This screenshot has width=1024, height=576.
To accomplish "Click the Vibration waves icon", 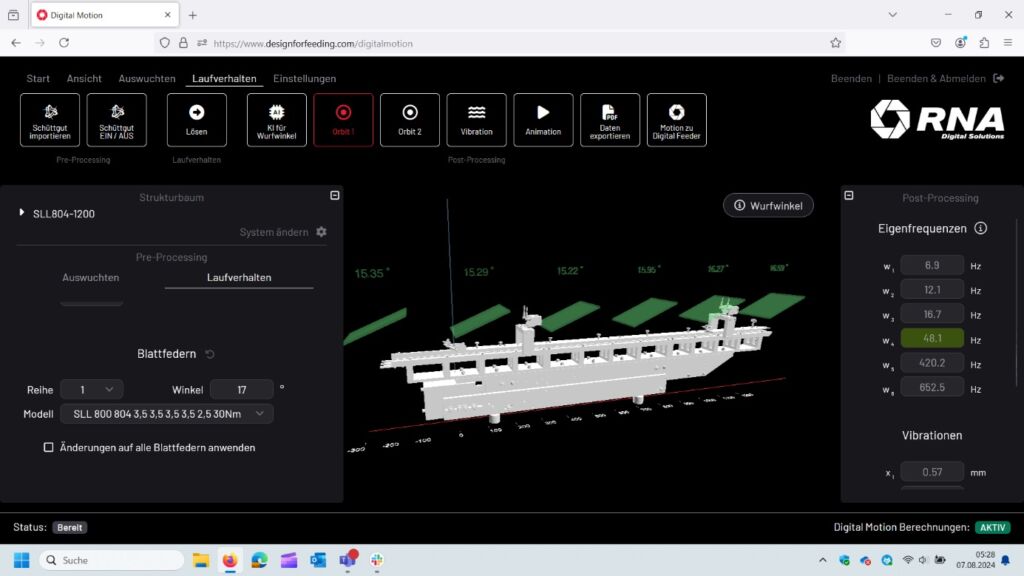I will click(476, 120).
